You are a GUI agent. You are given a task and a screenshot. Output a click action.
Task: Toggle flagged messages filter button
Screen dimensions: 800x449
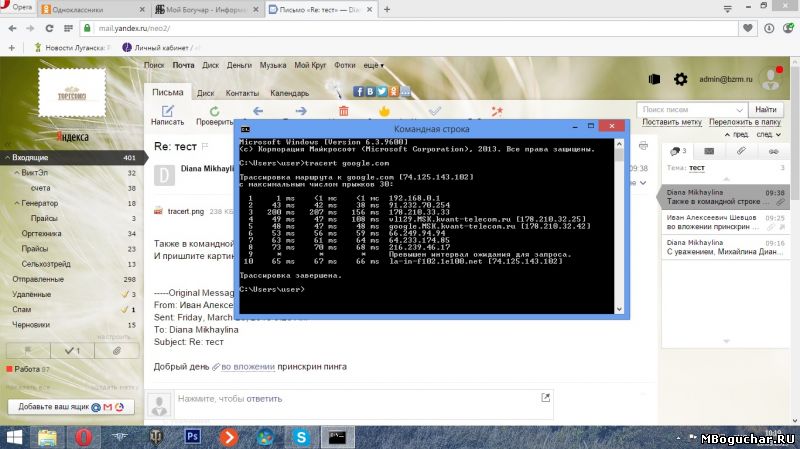click(x=28, y=351)
